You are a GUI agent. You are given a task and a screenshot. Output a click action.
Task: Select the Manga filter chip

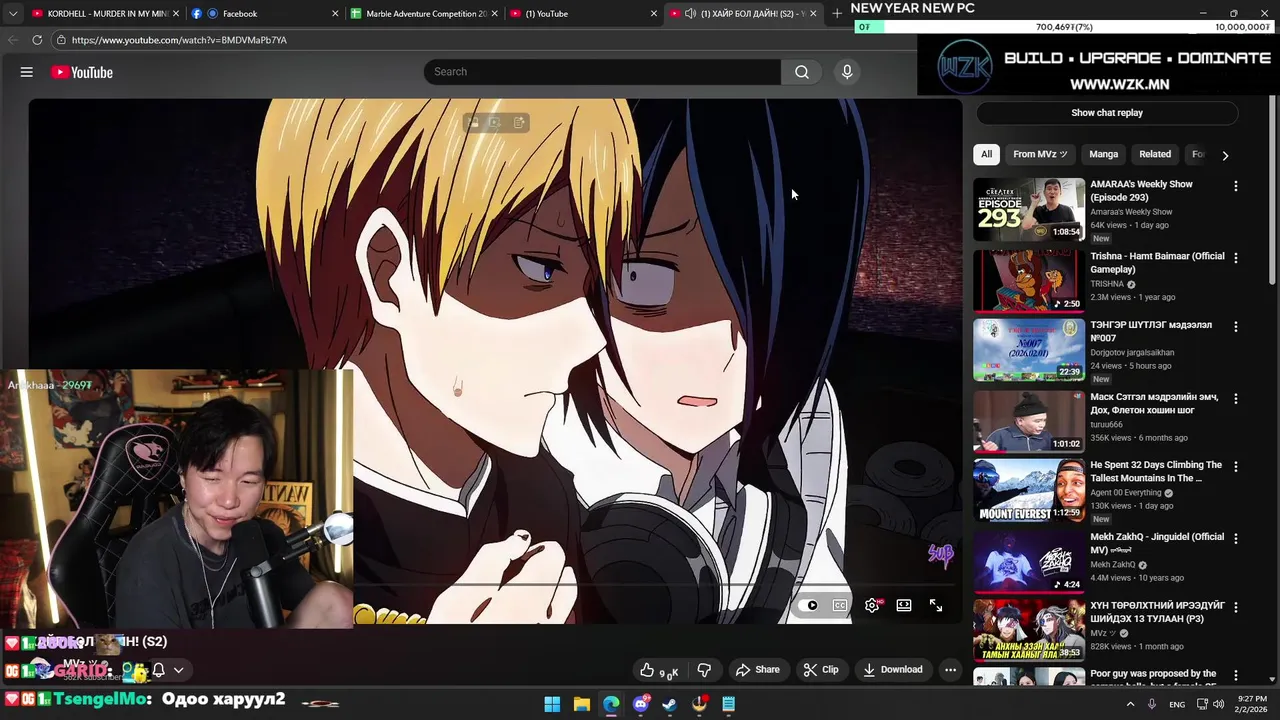click(x=1104, y=154)
